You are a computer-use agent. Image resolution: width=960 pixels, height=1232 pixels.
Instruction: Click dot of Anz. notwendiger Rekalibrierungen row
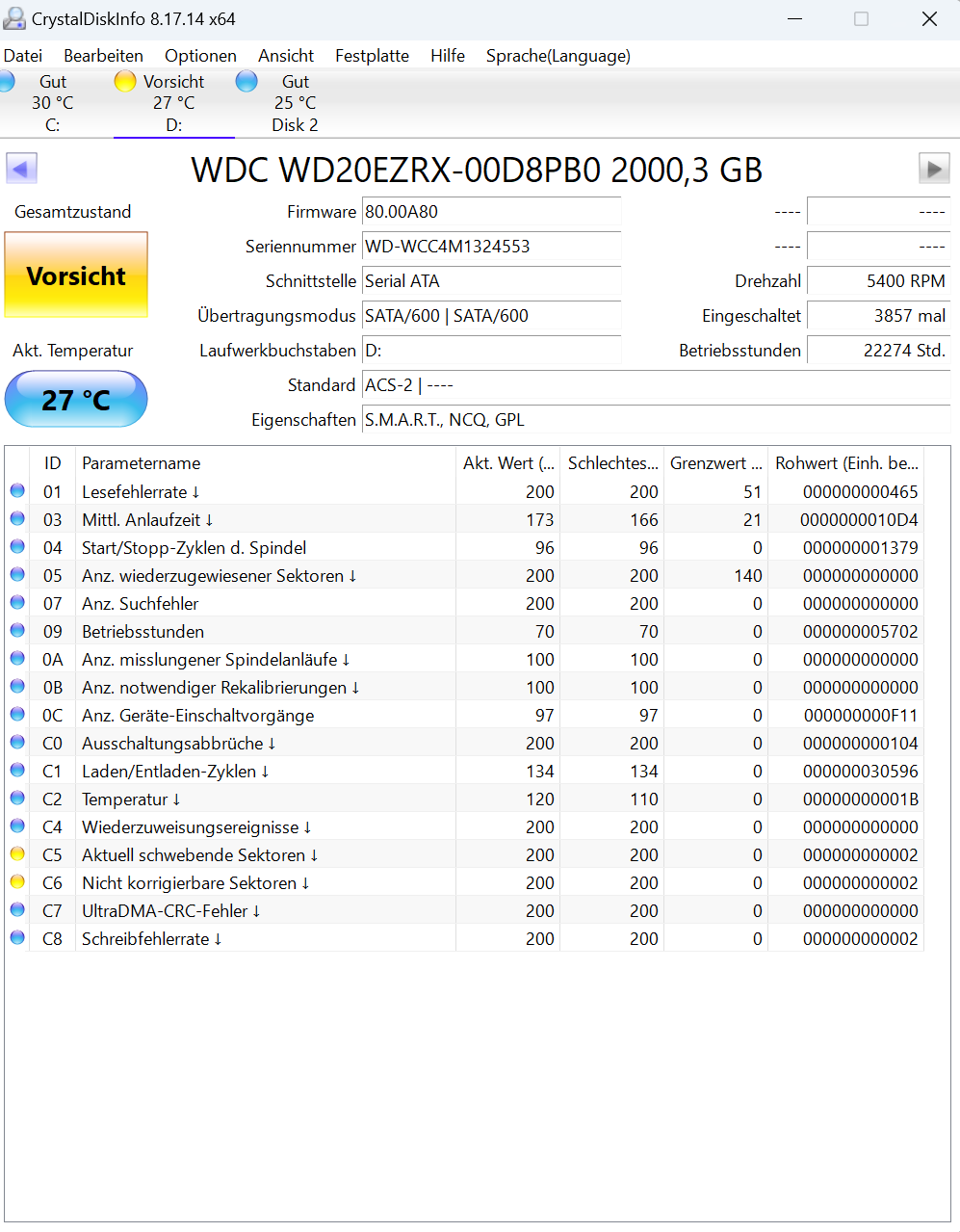coord(17,686)
